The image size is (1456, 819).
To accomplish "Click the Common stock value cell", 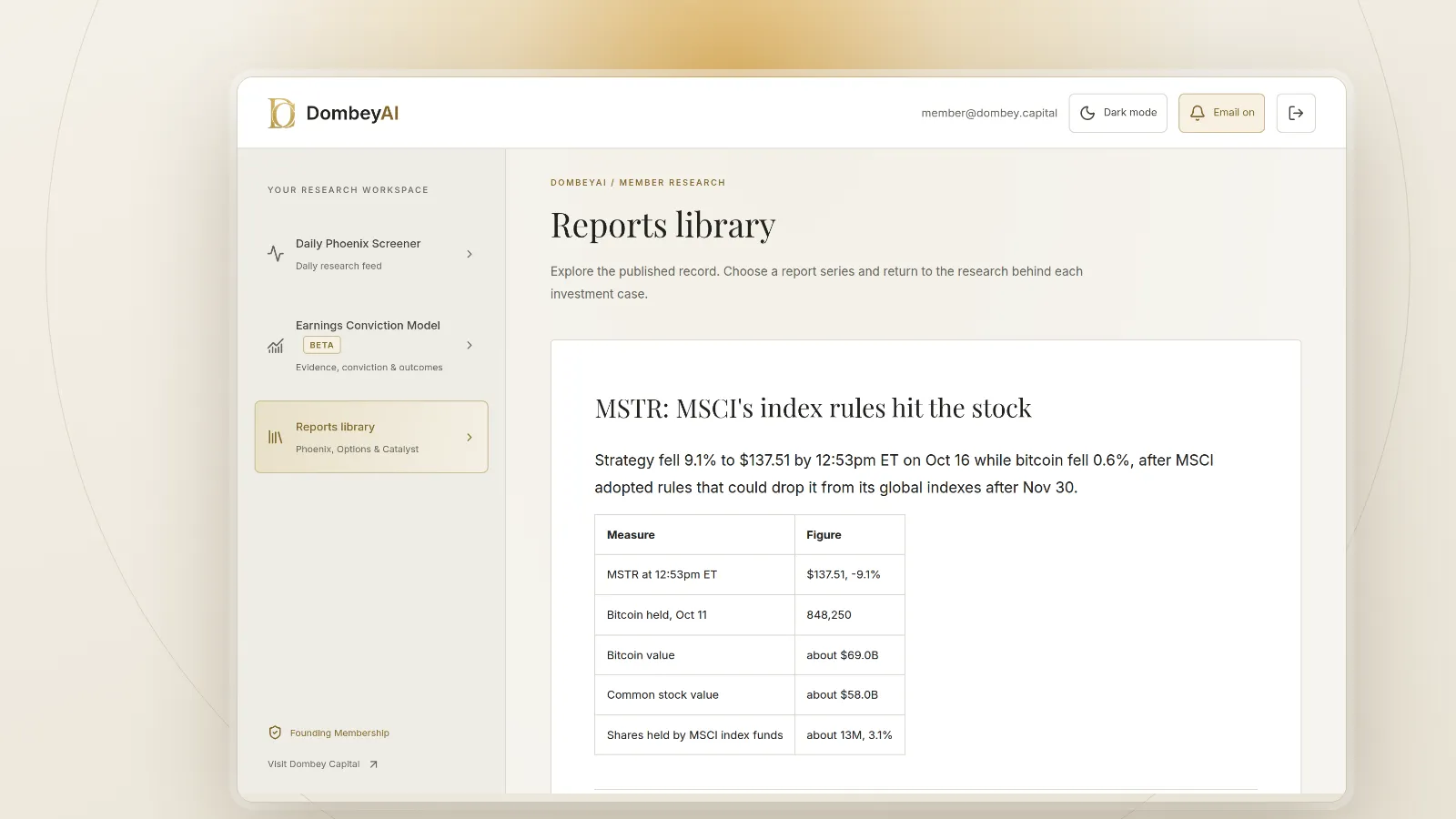I will click(x=694, y=695).
